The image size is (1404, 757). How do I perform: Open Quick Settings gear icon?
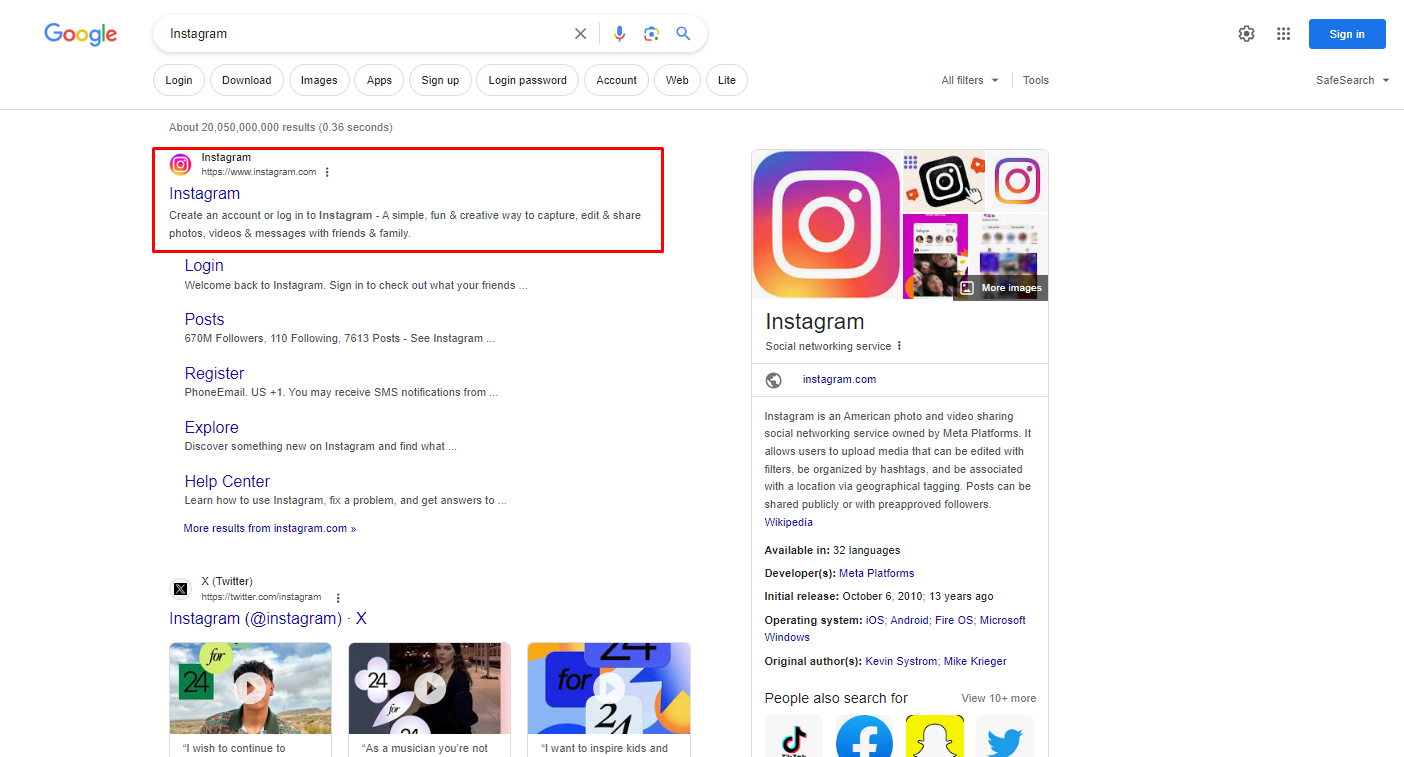[x=1246, y=34]
